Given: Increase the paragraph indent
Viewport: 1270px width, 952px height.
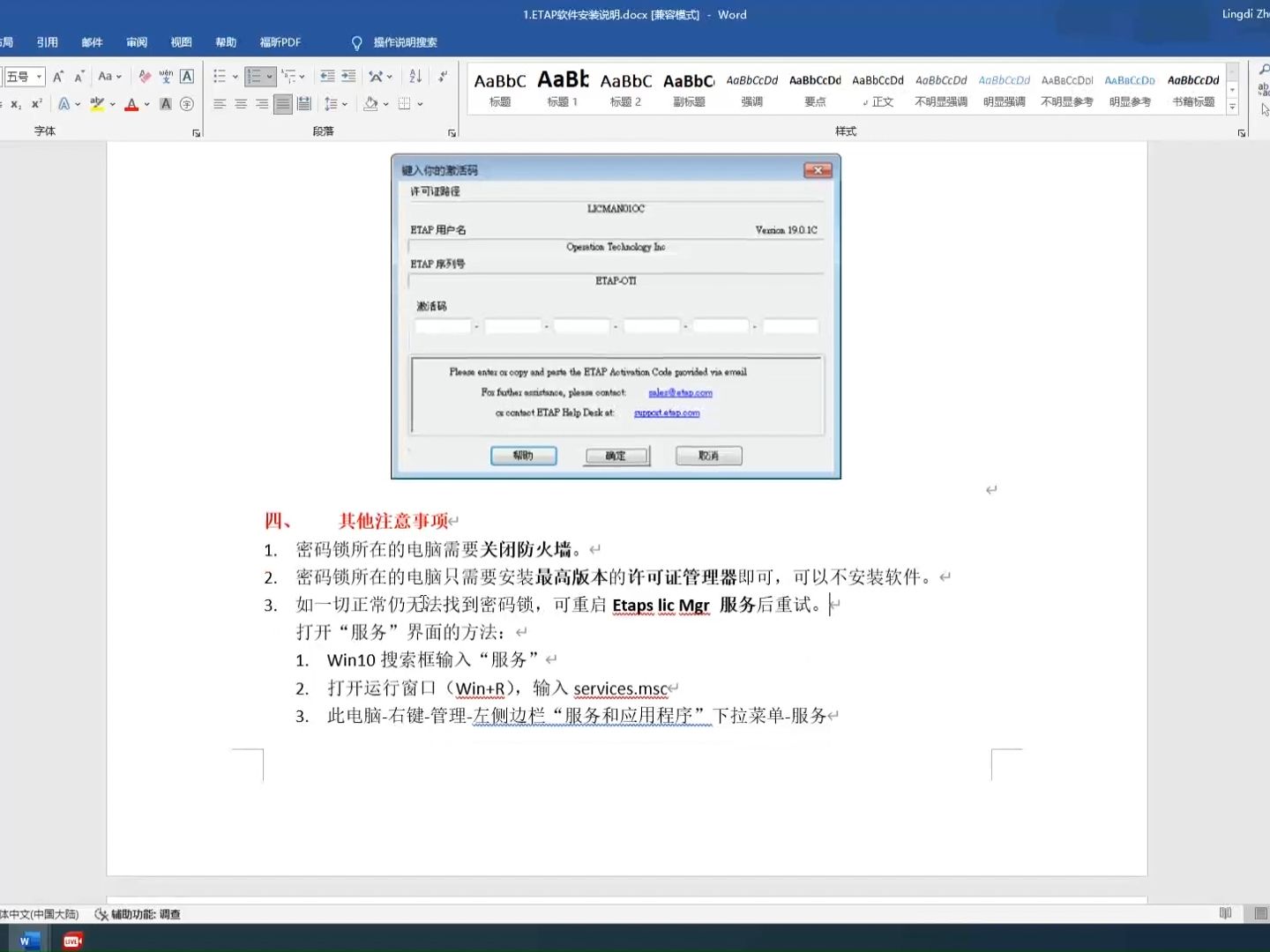Looking at the screenshot, I should click(348, 77).
